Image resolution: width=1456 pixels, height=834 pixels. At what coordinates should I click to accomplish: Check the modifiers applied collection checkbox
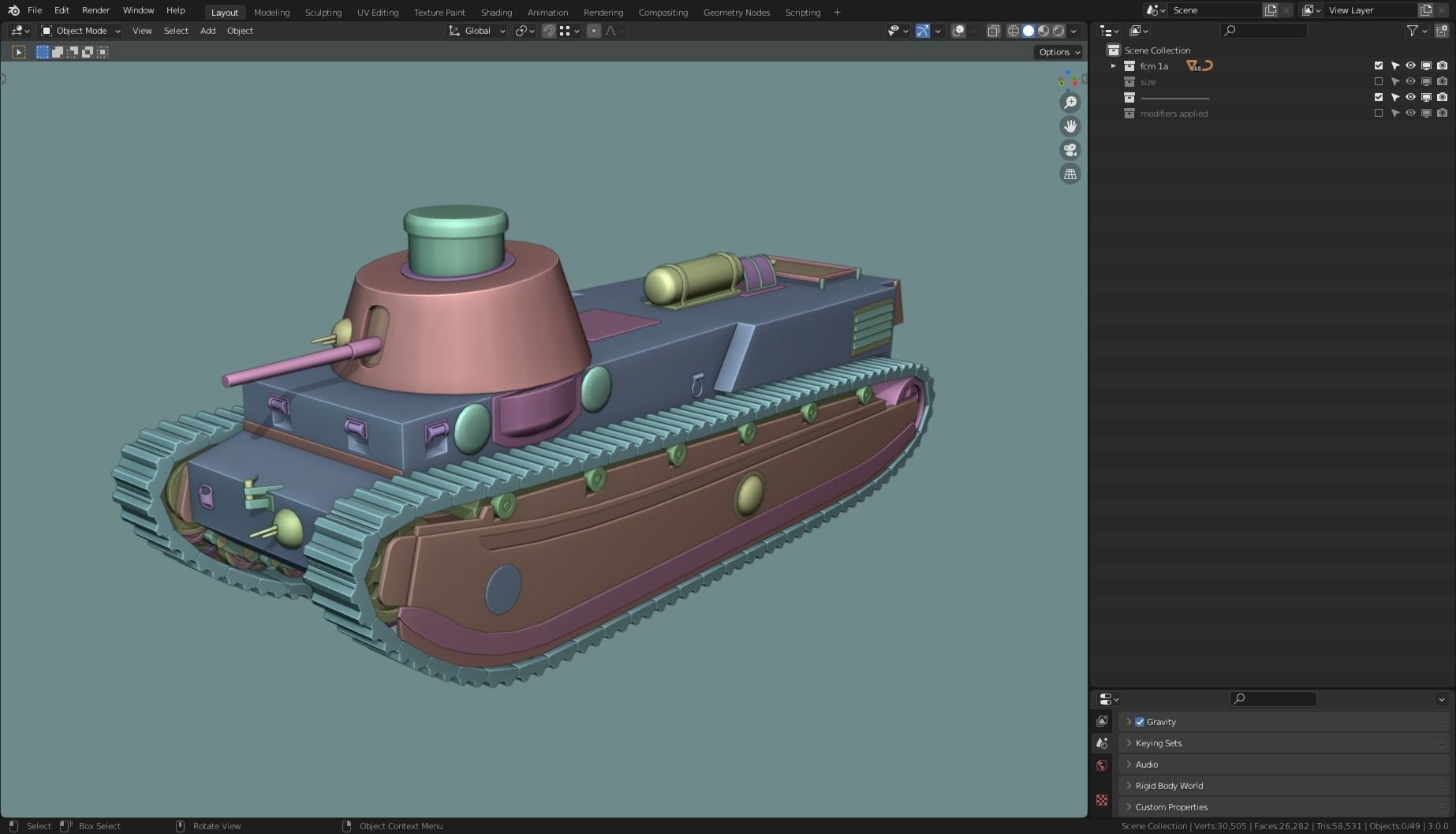click(1379, 114)
